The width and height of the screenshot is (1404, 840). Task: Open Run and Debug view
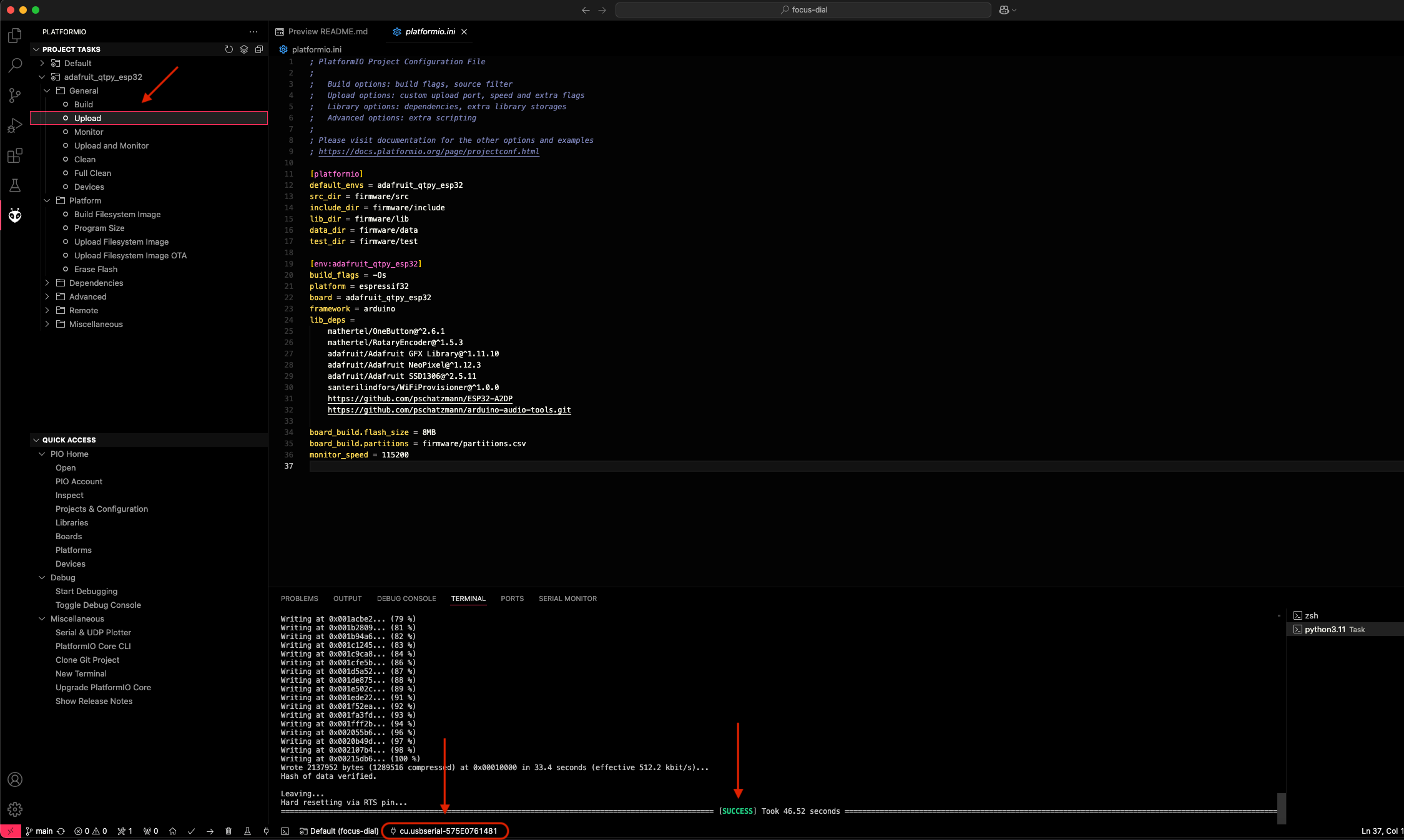15,125
